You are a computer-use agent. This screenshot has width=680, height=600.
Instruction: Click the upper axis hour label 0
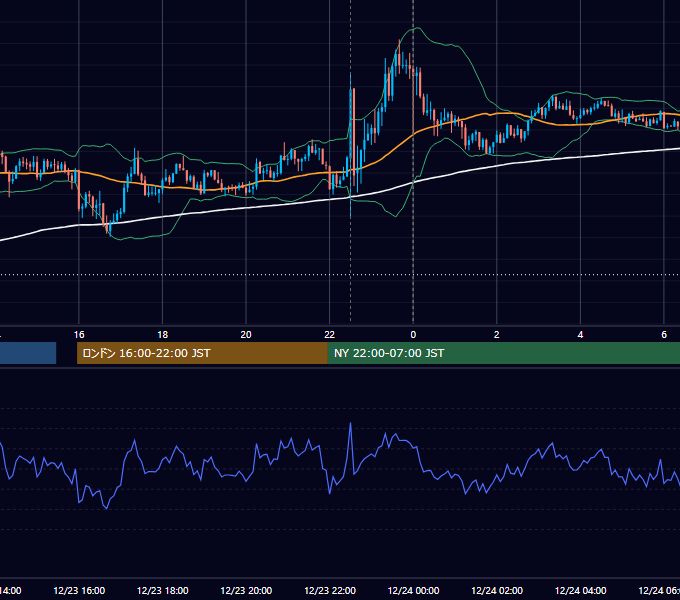(x=413, y=334)
